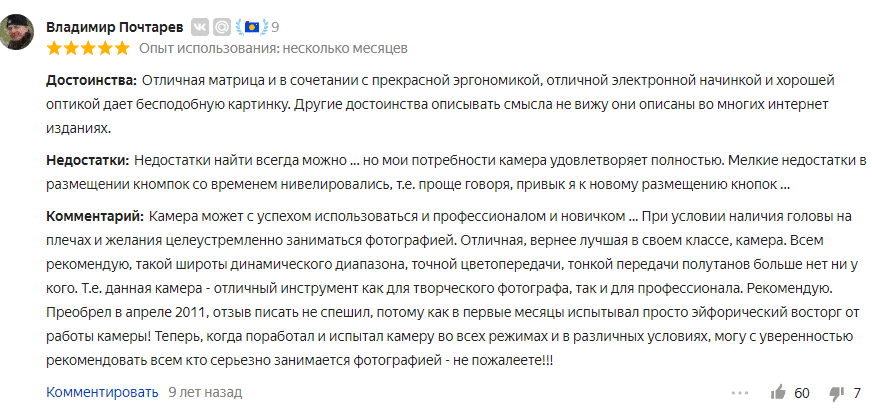Viewport: 872px width, 414px height.
Task: Click the fifth rating star
Action: [x=121, y=48]
